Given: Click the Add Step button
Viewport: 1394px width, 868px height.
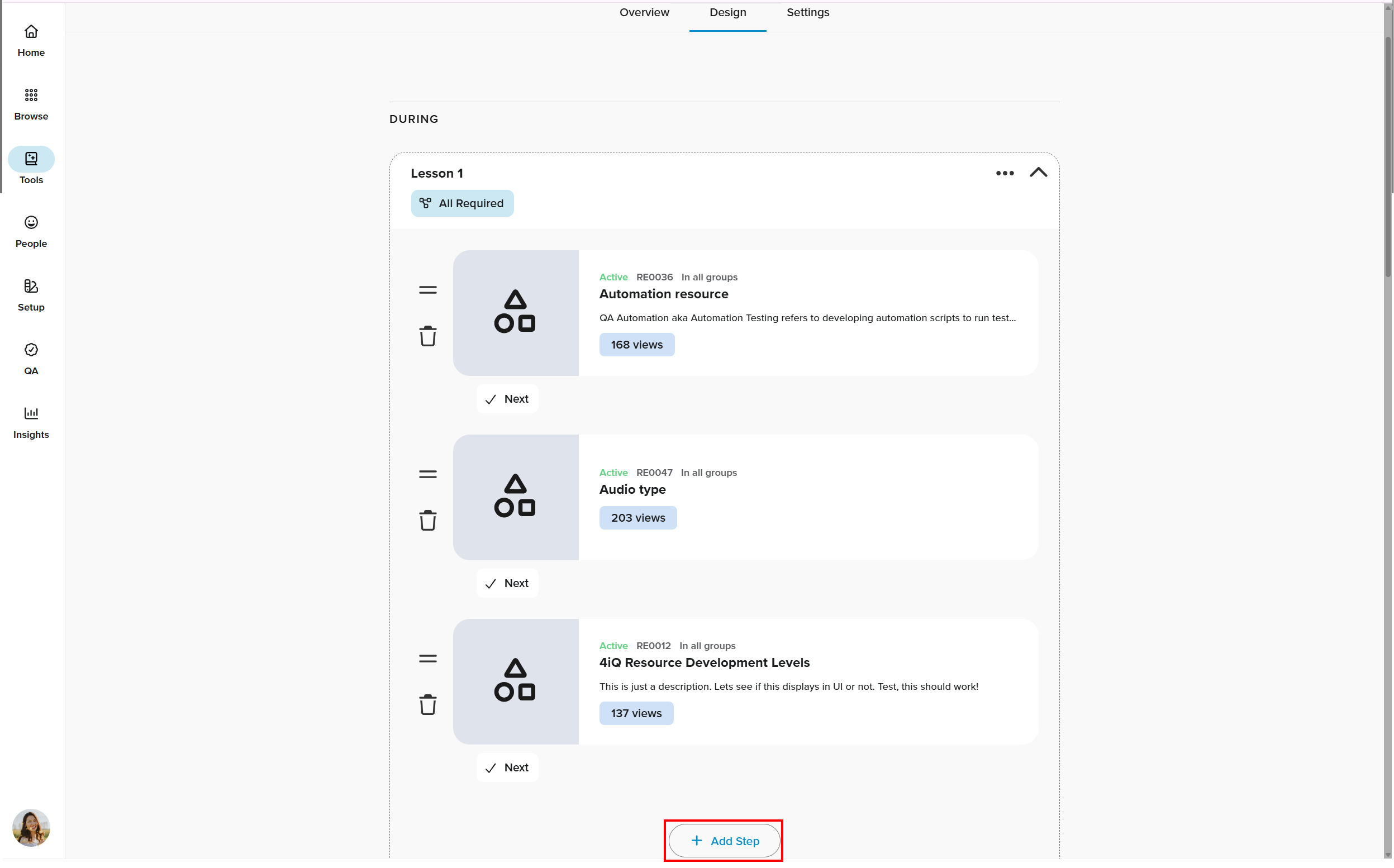Looking at the screenshot, I should coord(724,841).
